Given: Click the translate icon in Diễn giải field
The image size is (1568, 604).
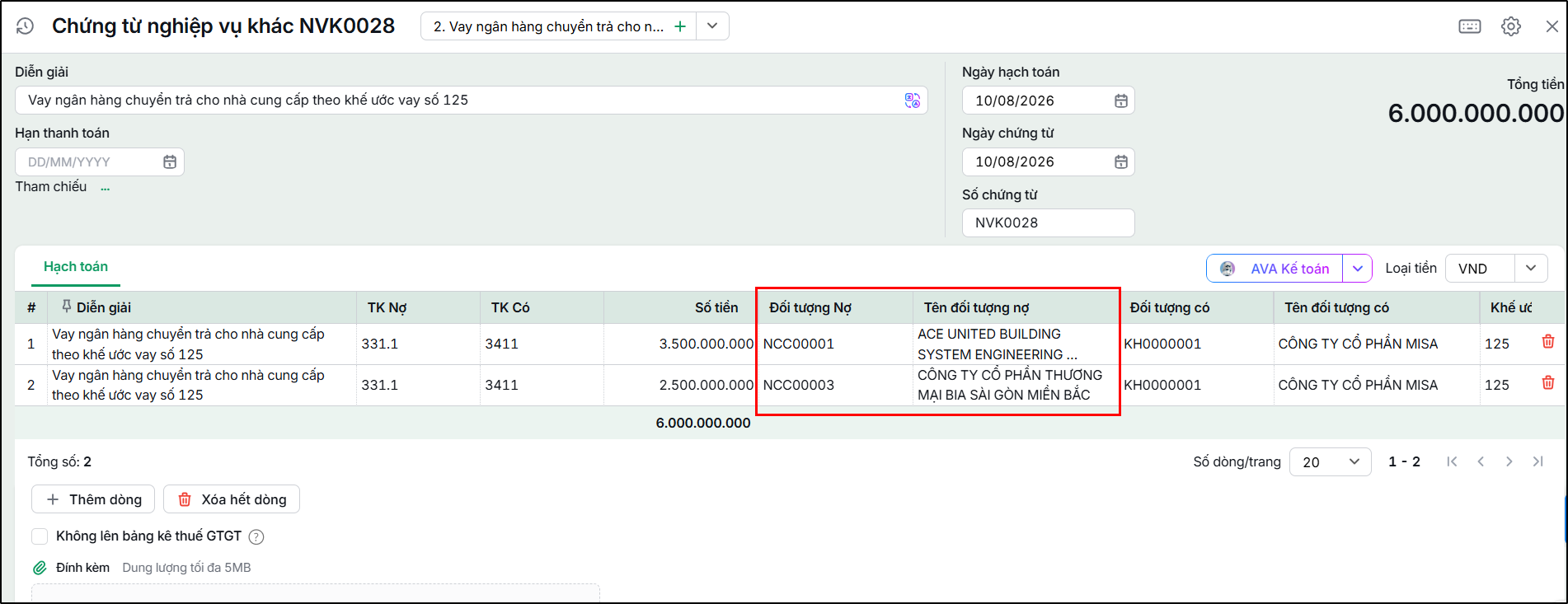Looking at the screenshot, I should point(912,101).
